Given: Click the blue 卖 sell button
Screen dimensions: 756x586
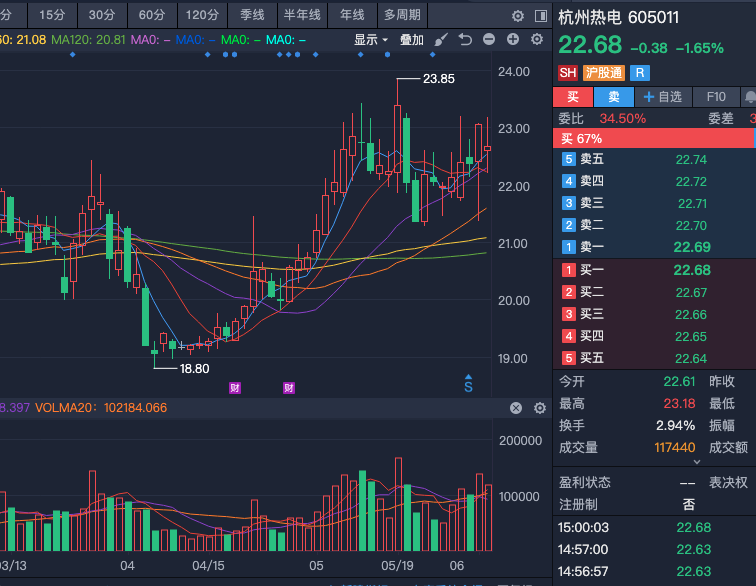Looking at the screenshot, I should pyautogui.click(x=614, y=97).
